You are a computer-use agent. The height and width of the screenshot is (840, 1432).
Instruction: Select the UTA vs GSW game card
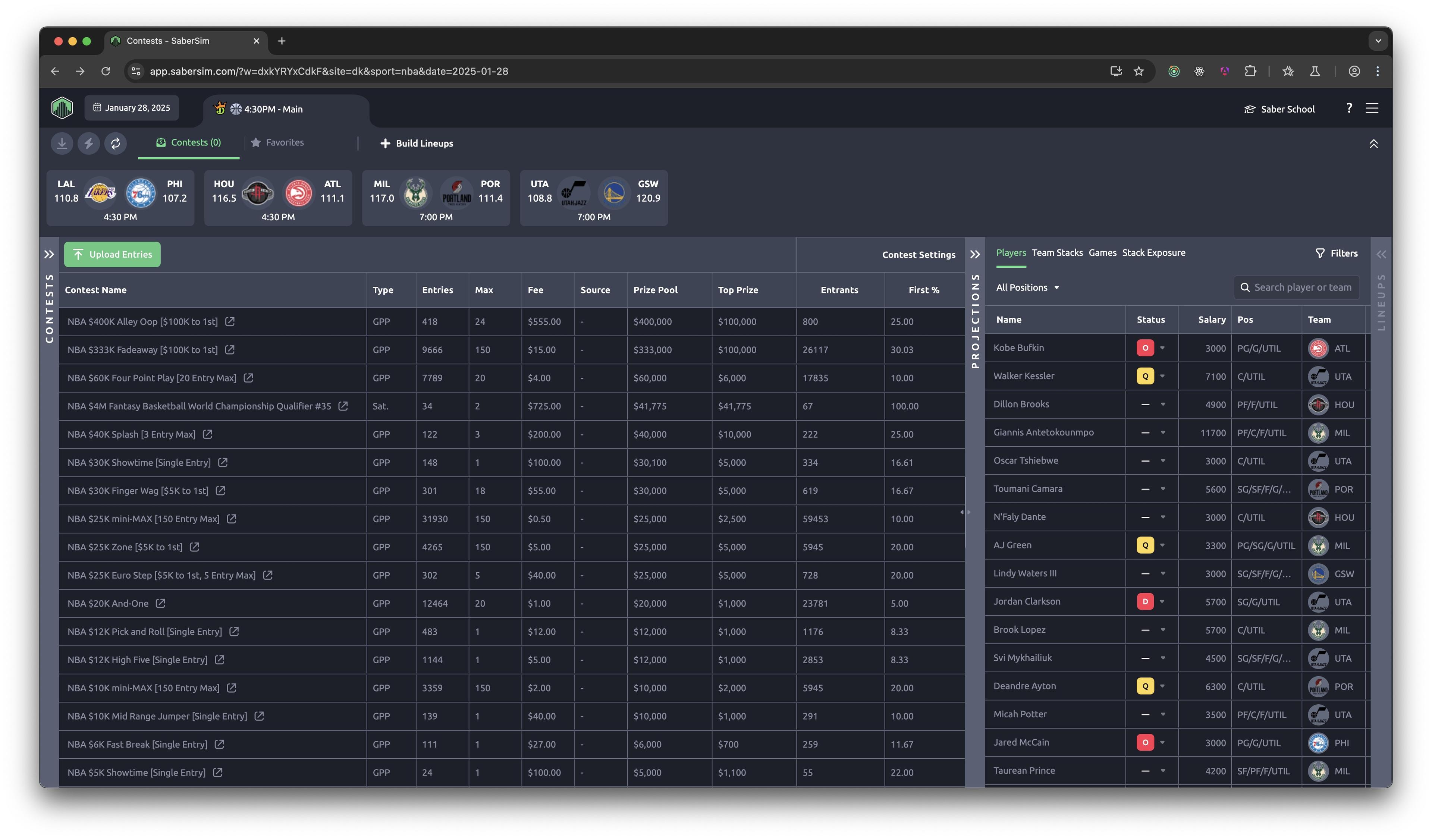coord(594,198)
